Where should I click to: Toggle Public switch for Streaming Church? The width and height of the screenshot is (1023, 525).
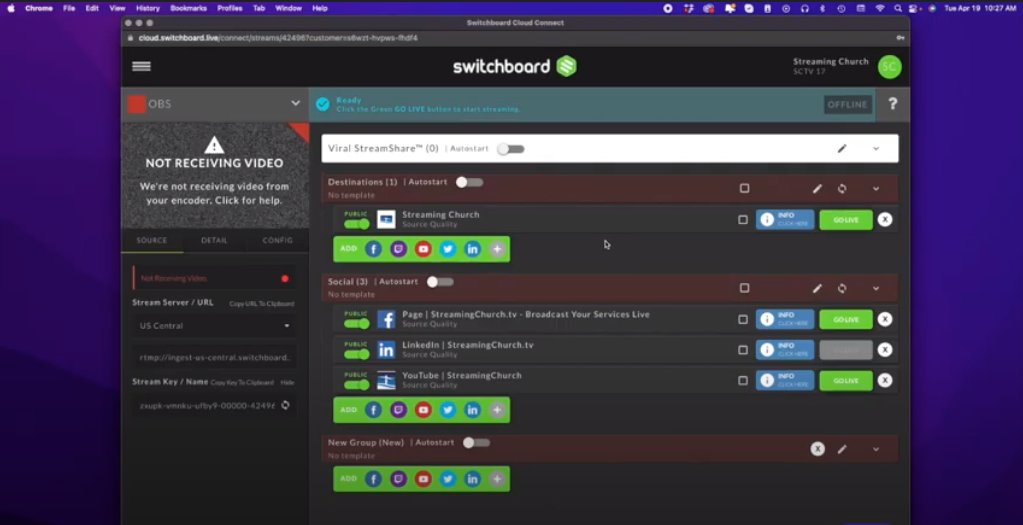(357, 224)
